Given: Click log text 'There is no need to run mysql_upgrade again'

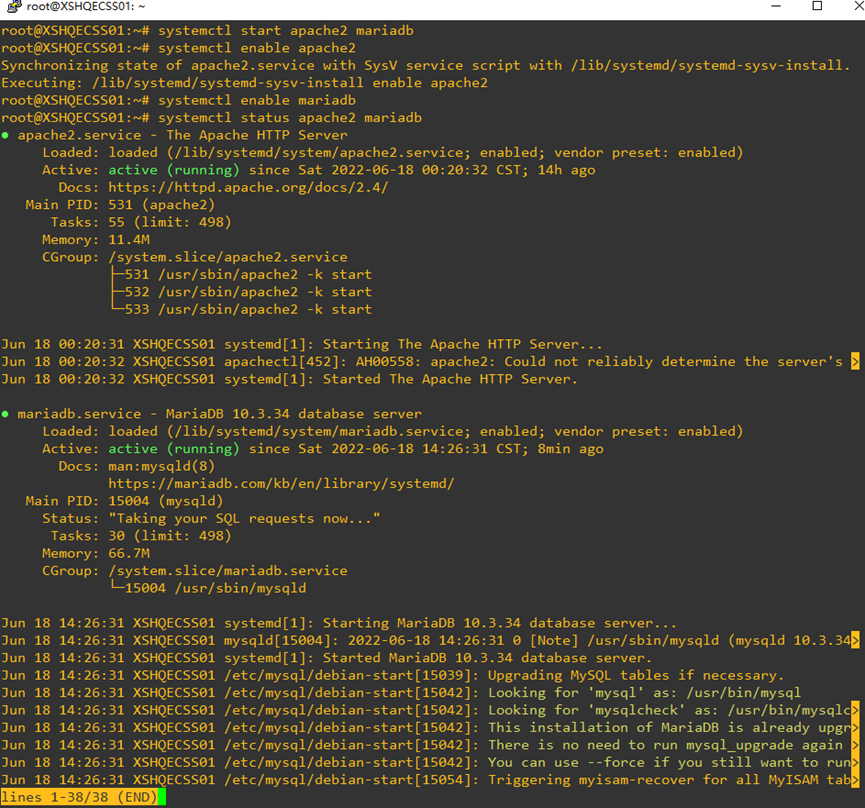Looking at the screenshot, I should (665, 745).
